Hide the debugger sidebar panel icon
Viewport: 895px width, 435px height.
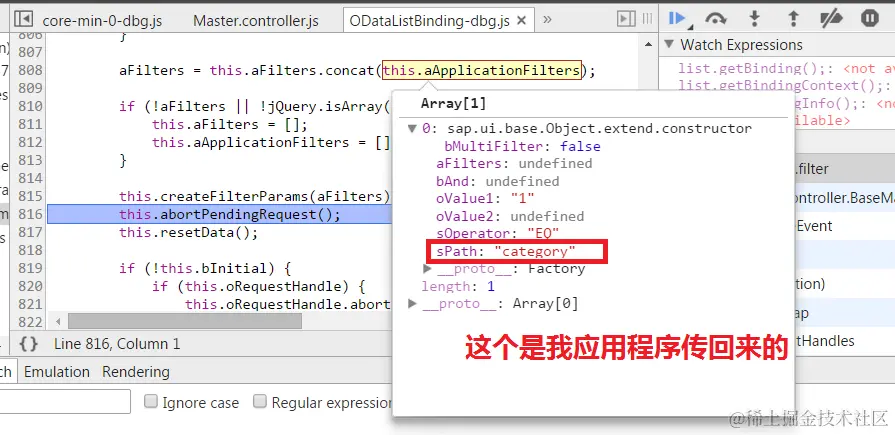point(626,19)
